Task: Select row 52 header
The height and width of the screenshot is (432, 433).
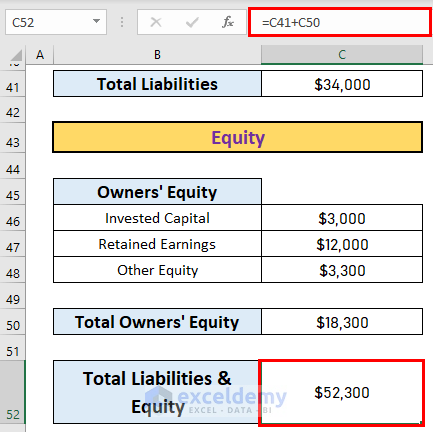Action: 13,392
